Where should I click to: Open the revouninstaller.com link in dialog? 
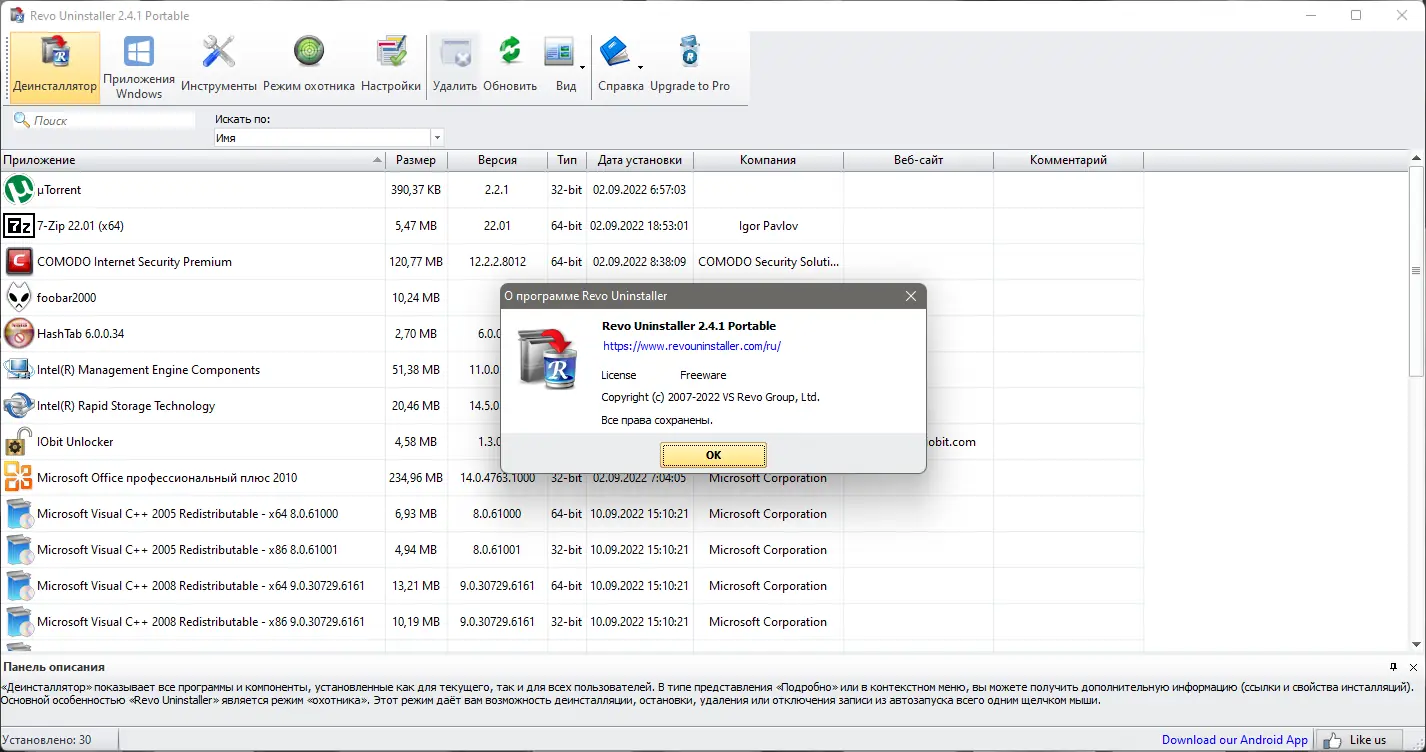pyautogui.click(x=692, y=346)
